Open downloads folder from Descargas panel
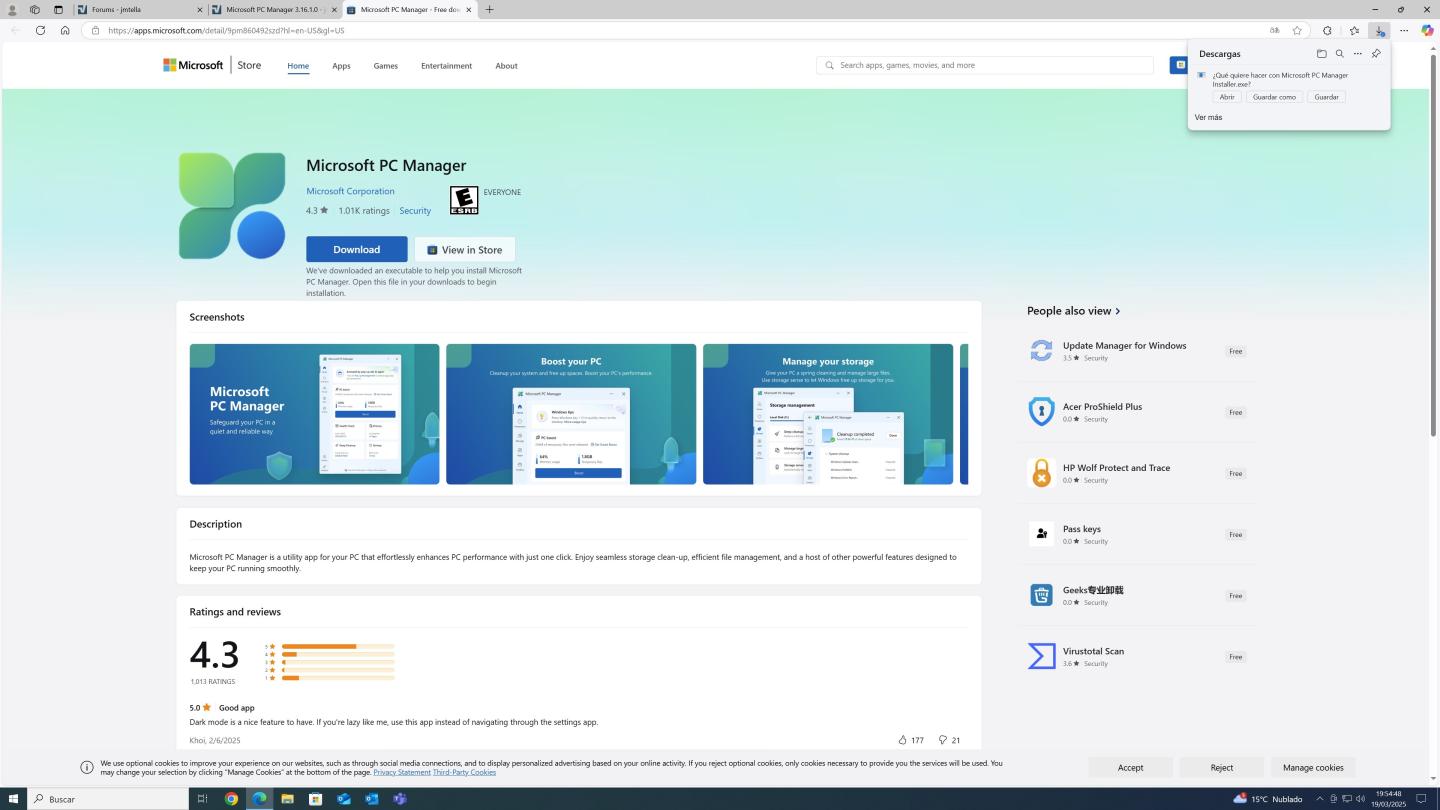 click(1321, 54)
